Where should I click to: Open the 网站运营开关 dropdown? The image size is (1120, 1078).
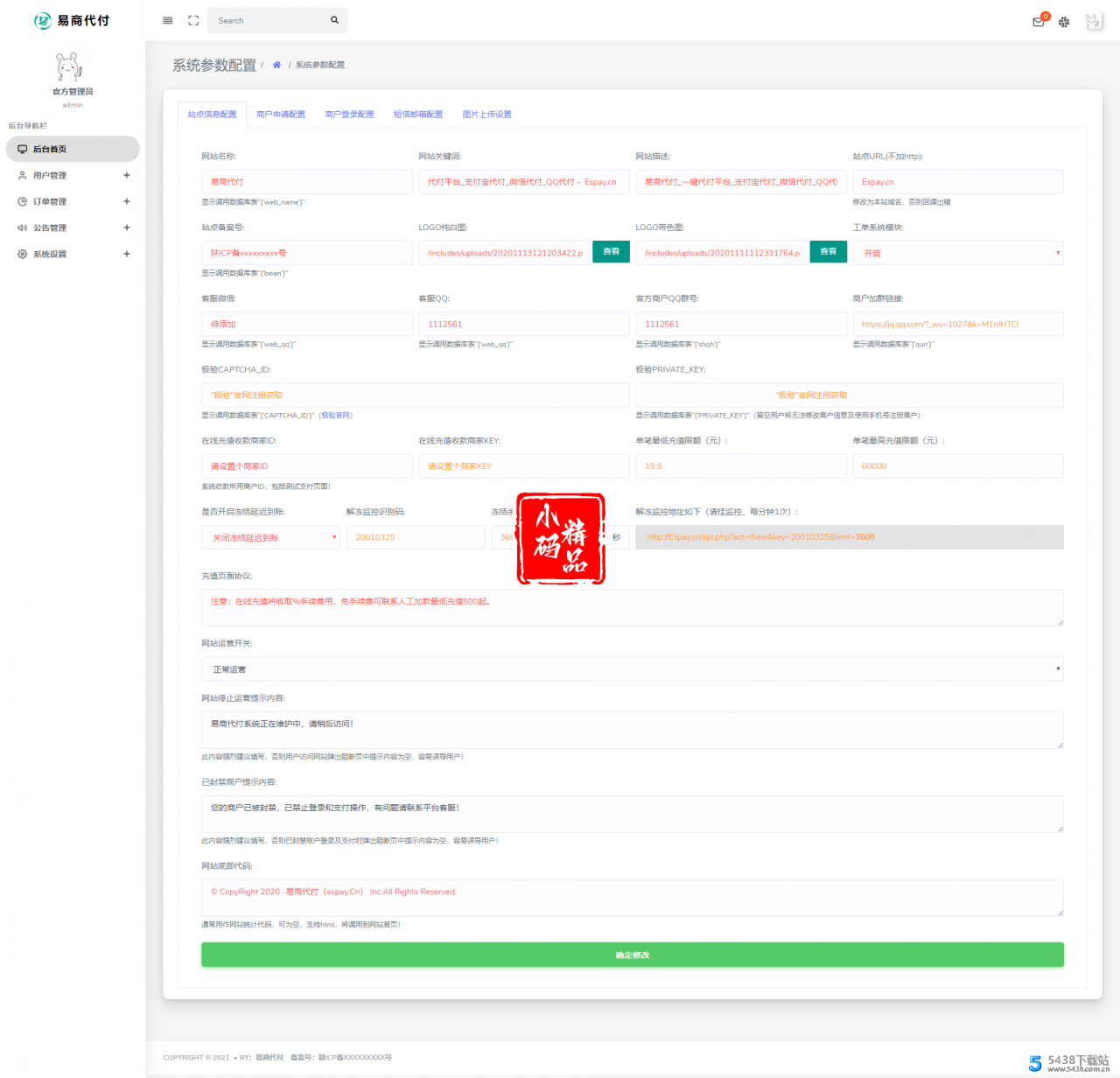coord(633,669)
